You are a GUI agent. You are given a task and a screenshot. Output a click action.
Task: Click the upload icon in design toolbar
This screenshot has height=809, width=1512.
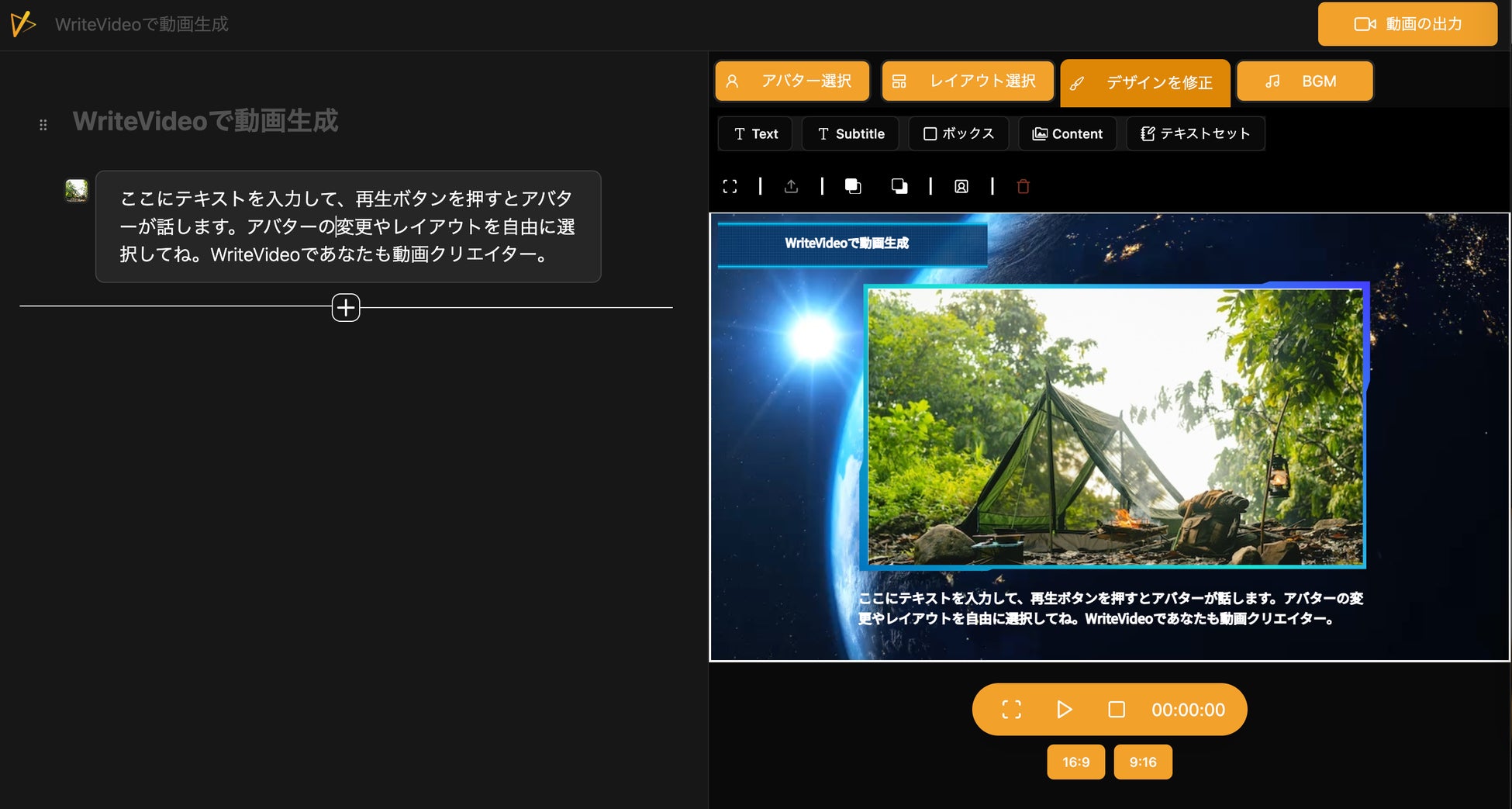(x=791, y=186)
